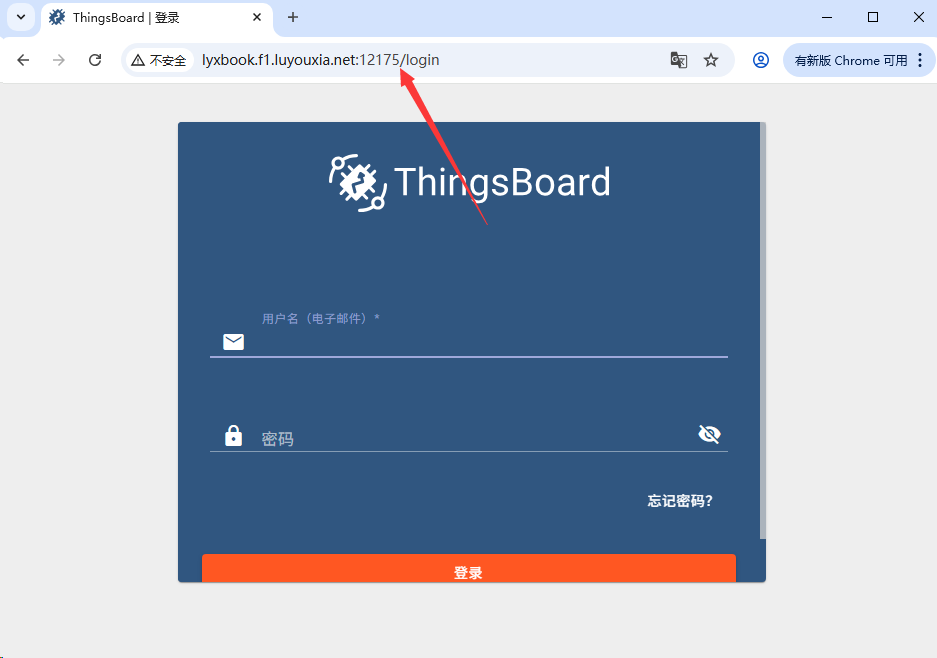Click the envelope icon beside username field
This screenshot has width=937, height=658.
[233, 342]
